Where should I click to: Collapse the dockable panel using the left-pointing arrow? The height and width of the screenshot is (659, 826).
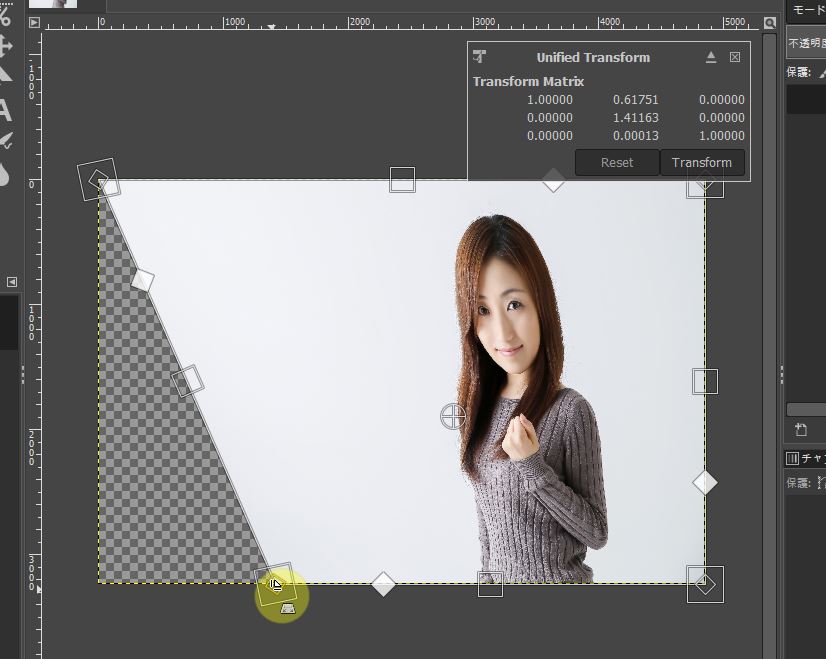coord(11,281)
